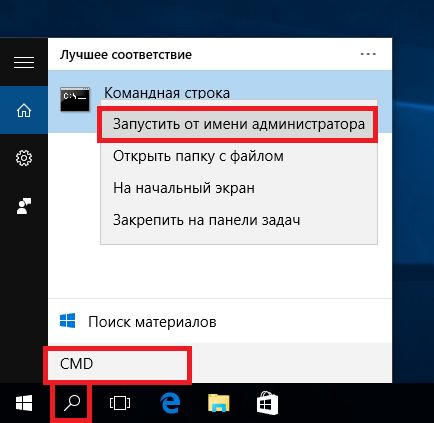Launch Microsoft Edge from the taskbar
This screenshot has height=423, width=434.
(170, 403)
